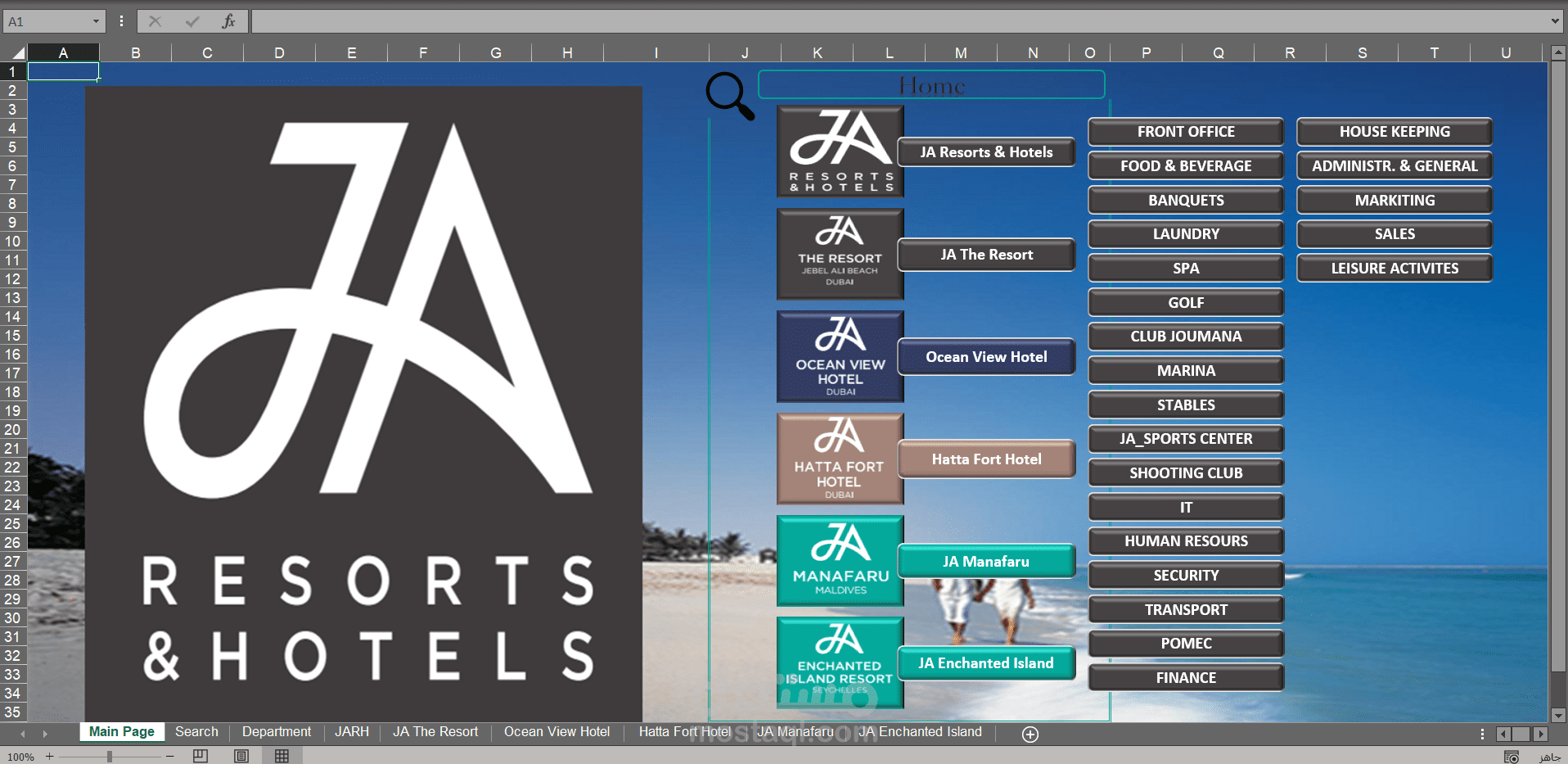This screenshot has width=1568, height=764.
Task: Switch to the Department sheet tab
Action: pos(277,732)
